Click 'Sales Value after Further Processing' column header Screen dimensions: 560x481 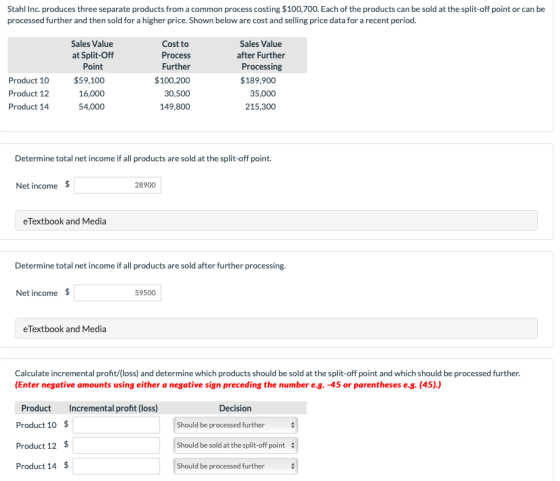click(261, 55)
